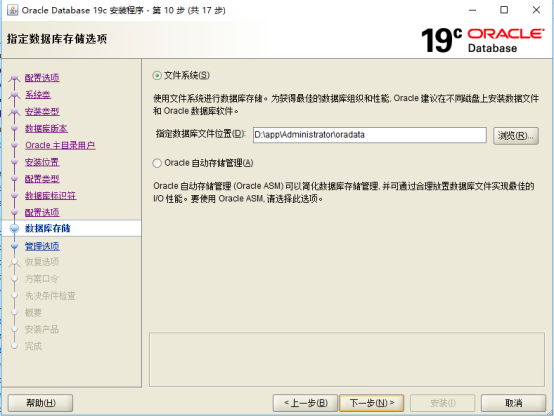Click the database file location input field

pyautogui.click(x=370, y=135)
